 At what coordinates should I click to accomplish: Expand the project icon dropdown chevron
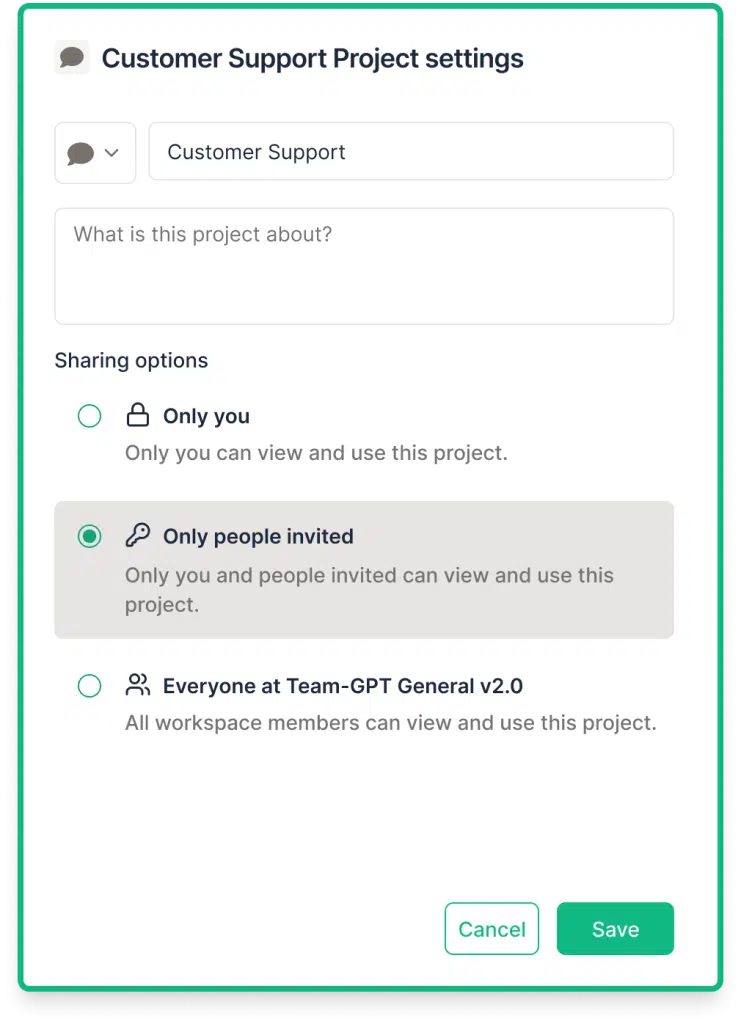pyautogui.click(x=112, y=153)
